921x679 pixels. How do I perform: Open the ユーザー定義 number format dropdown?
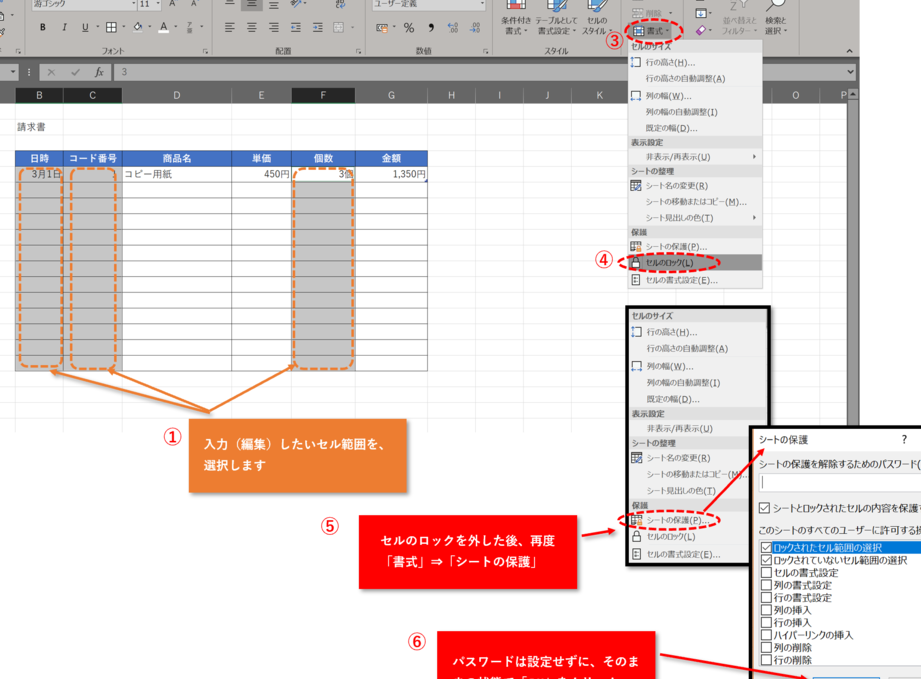point(482,4)
